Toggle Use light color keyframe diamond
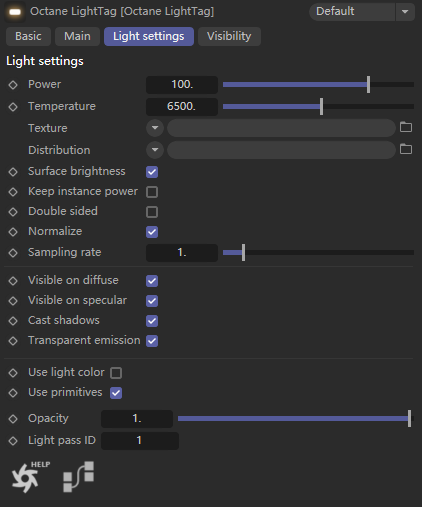422x507 pixels. [13, 373]
